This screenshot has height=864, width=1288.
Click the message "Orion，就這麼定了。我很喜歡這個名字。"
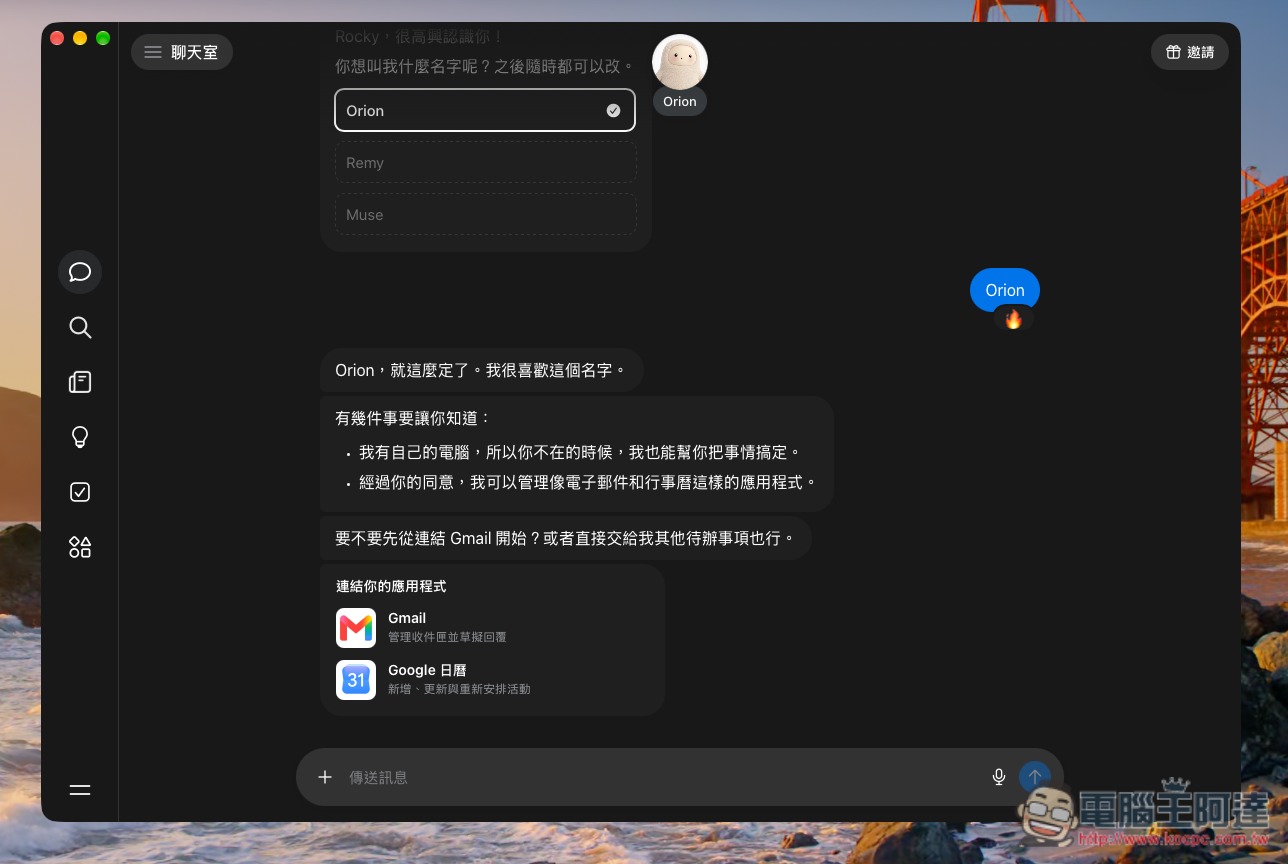pos(481,370)
